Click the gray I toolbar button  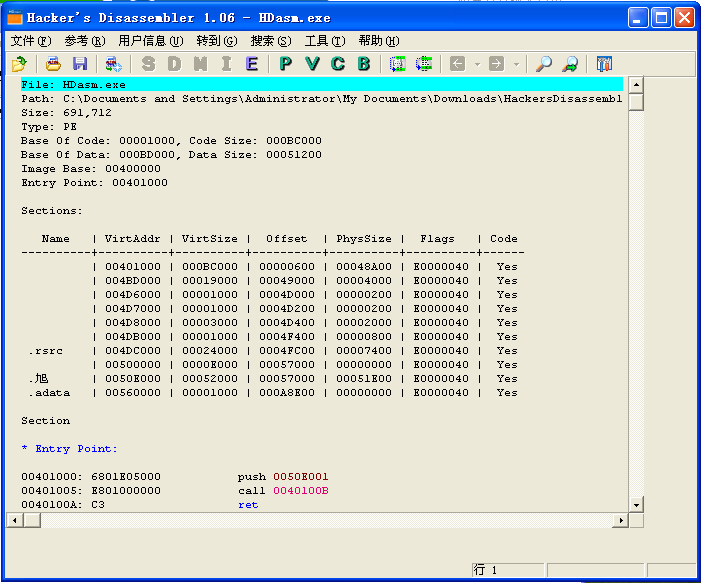226,64
